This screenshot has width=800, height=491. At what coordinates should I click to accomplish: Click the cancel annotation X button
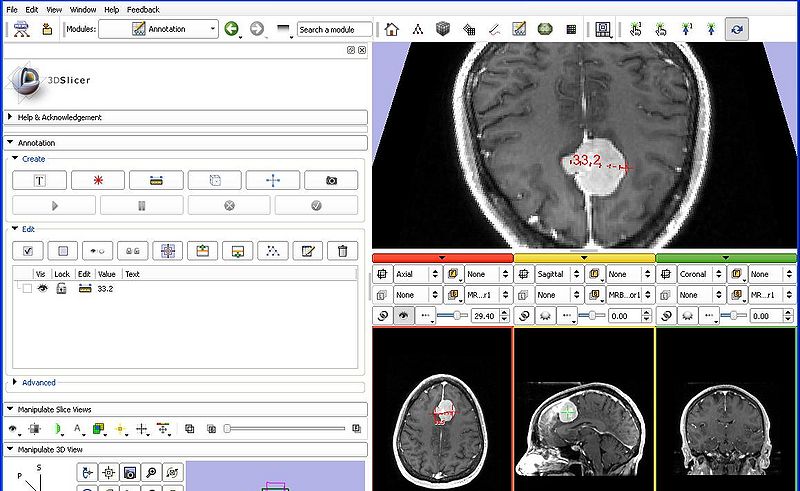(x=229, y=206)
